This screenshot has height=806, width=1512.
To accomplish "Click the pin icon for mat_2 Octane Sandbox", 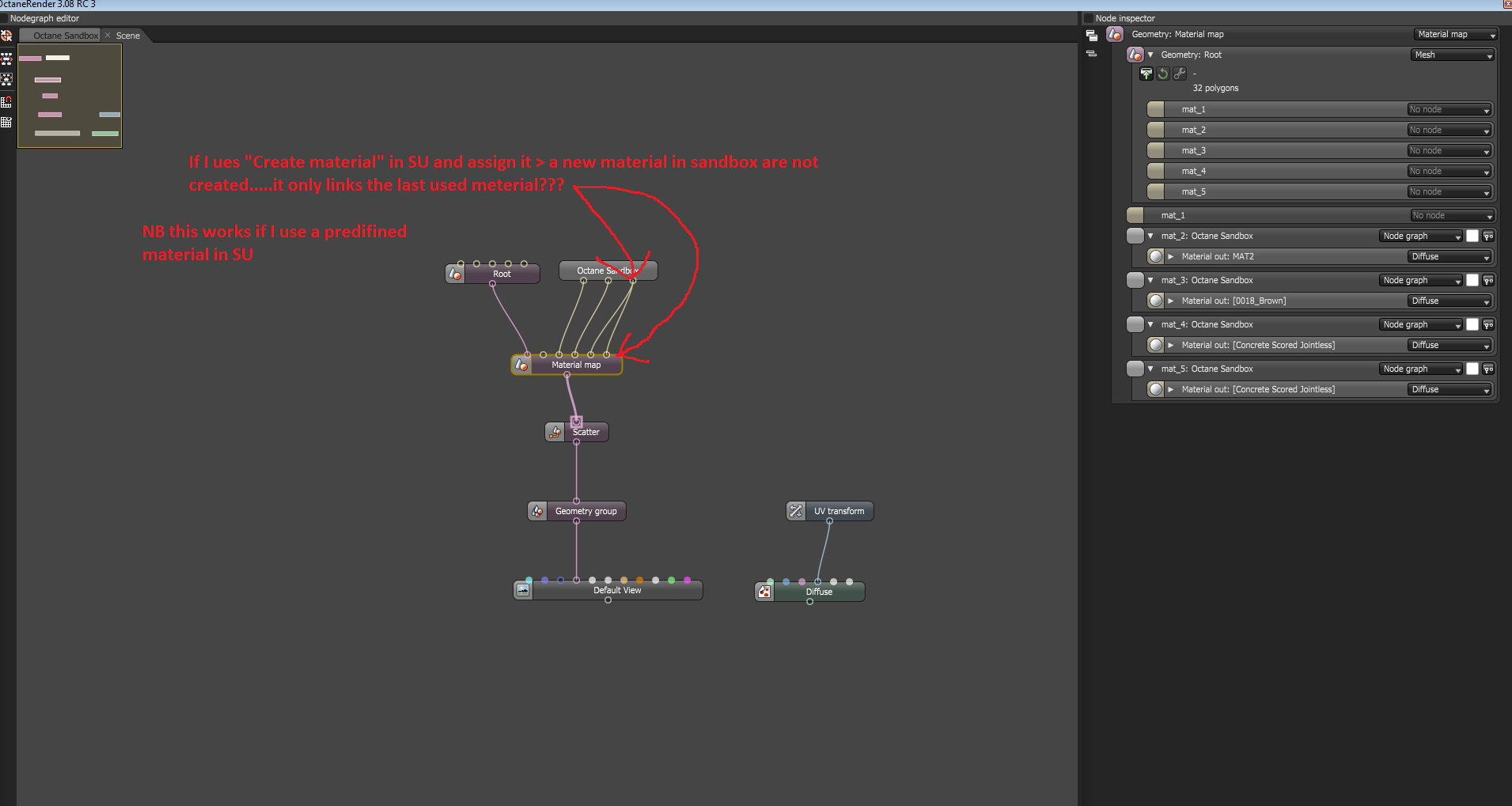I will click(1488, 236).
